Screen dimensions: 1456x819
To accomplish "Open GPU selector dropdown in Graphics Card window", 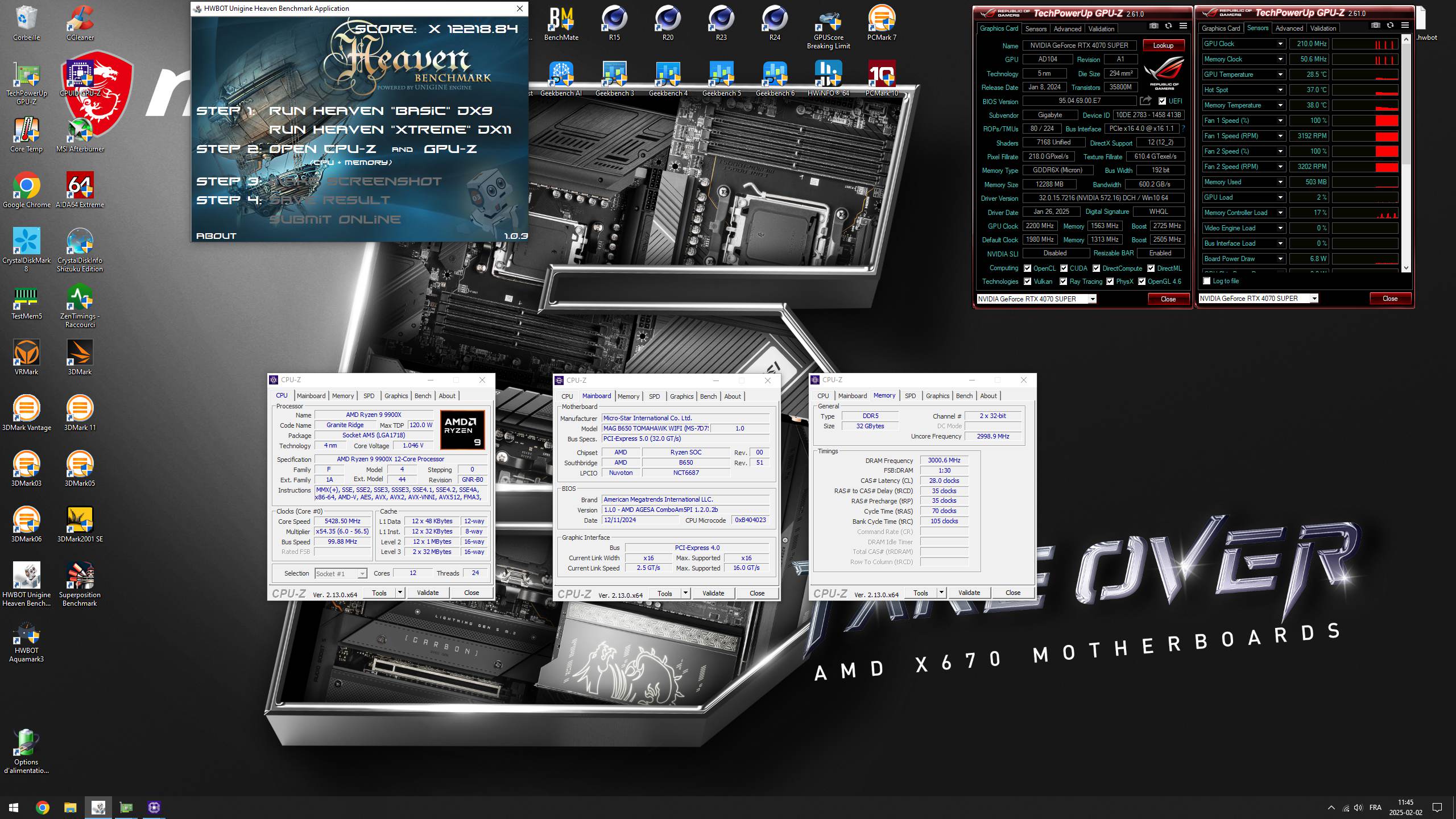I will (1092, 299).
